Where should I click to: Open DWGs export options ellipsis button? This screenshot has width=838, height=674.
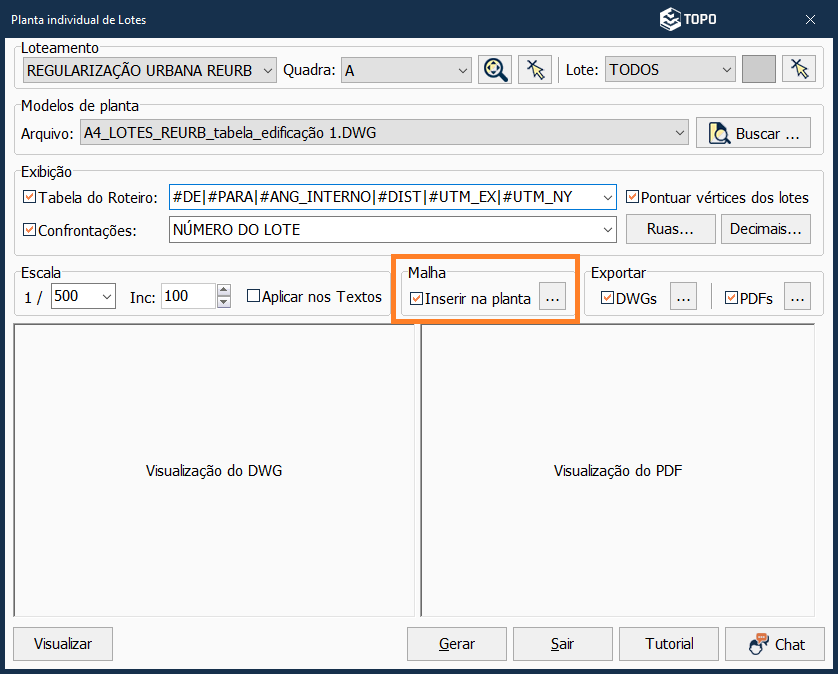pos(682,297)
